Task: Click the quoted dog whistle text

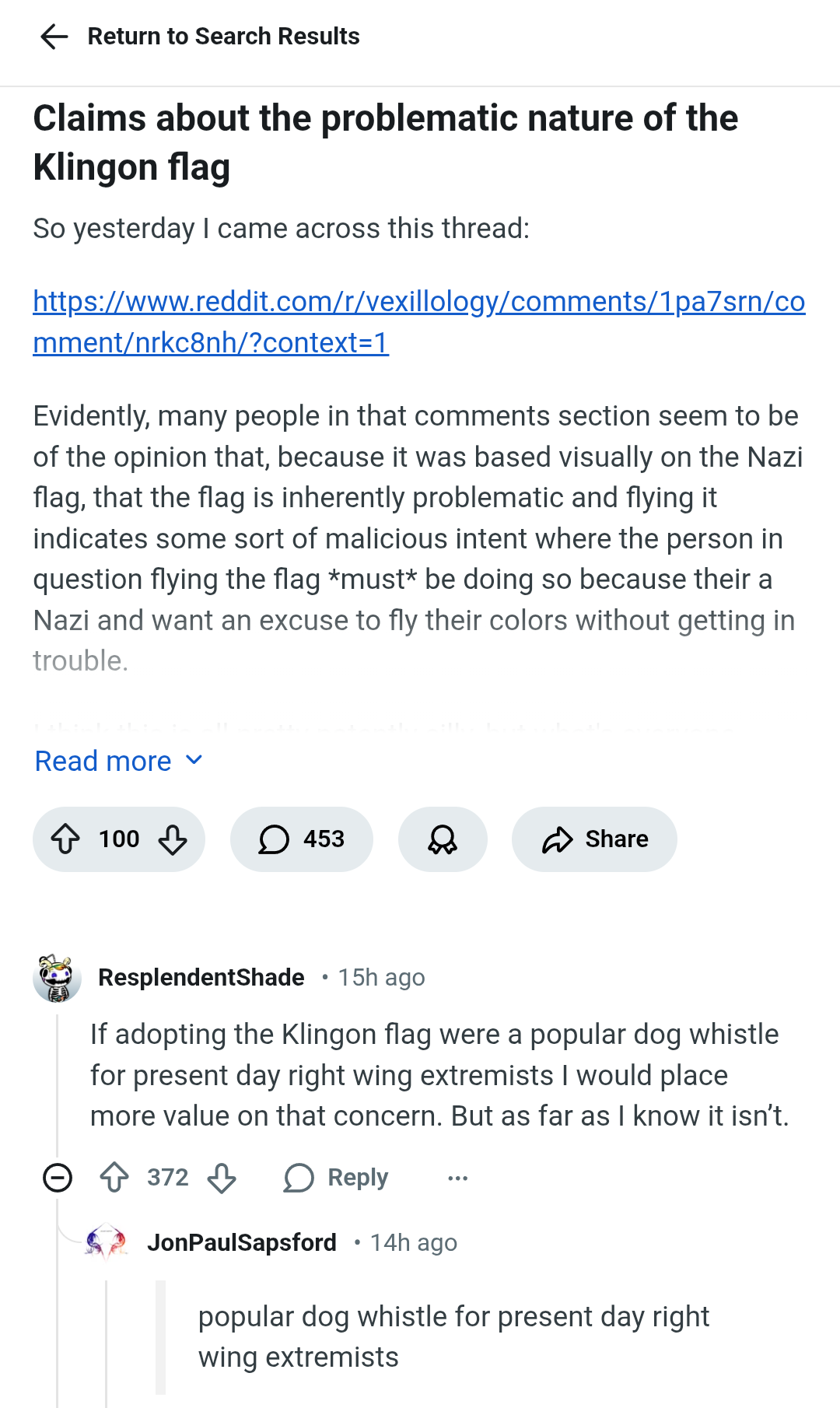Action: (x=453, y=1336)
